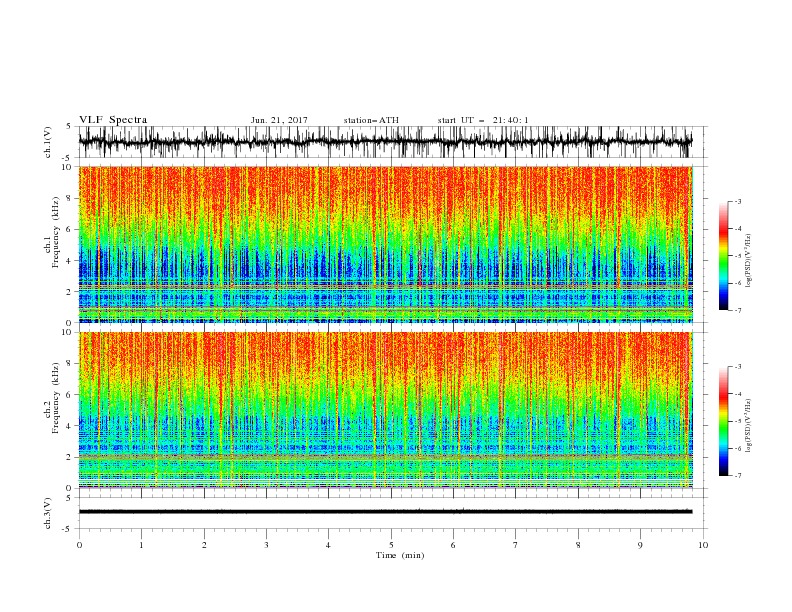
Task: Click the ch.1 color bar log(PSD) caption
Action: point(748,261)
